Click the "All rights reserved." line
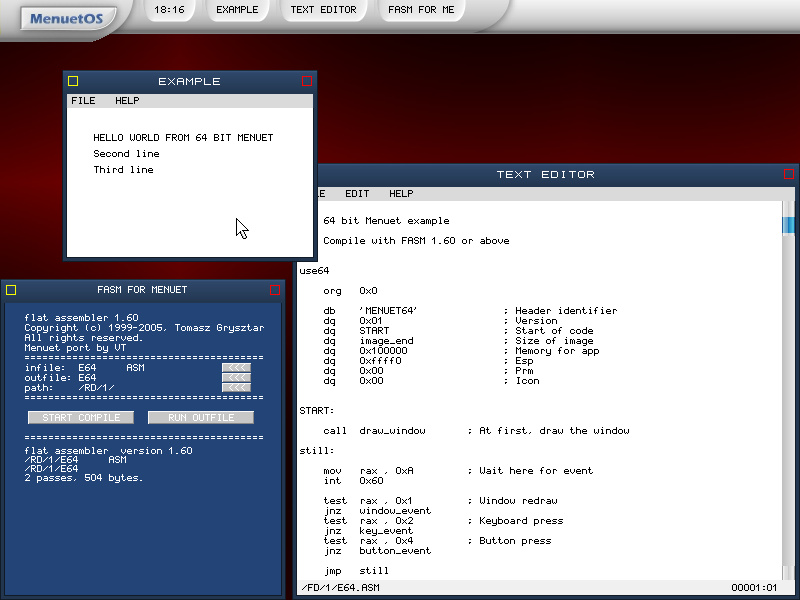Viewport: 800px width, 600px height. coord(84,338)
